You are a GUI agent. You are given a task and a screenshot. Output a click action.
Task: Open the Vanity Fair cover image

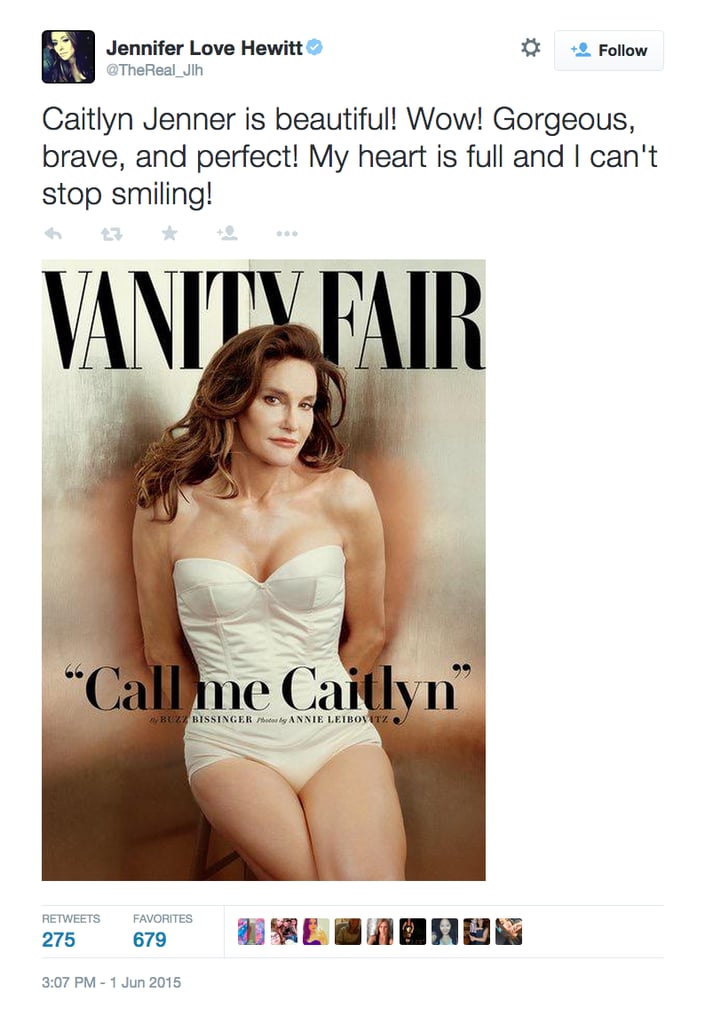264,570
